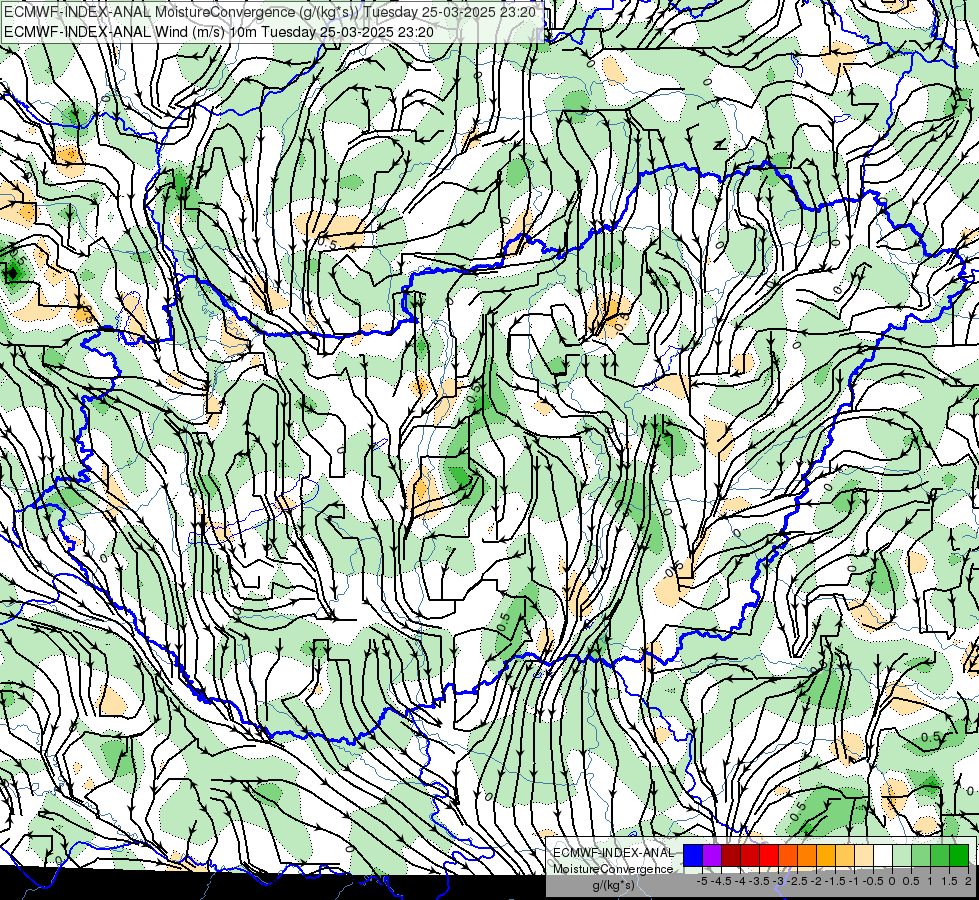
Task: Click the legend tick value -0.5
Action: coord(873,881)
